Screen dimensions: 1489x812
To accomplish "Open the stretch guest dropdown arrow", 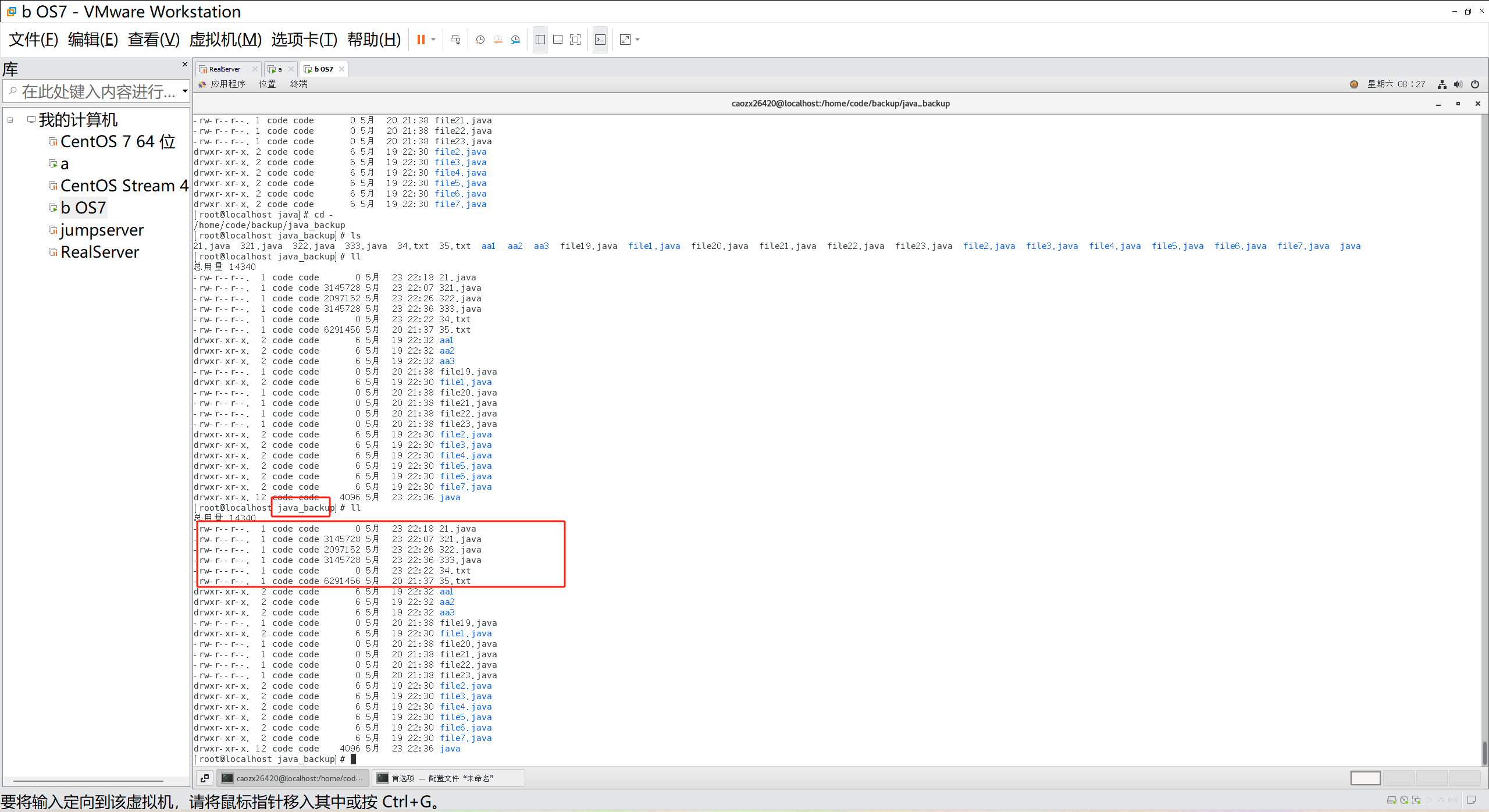I will coord(637,40).
